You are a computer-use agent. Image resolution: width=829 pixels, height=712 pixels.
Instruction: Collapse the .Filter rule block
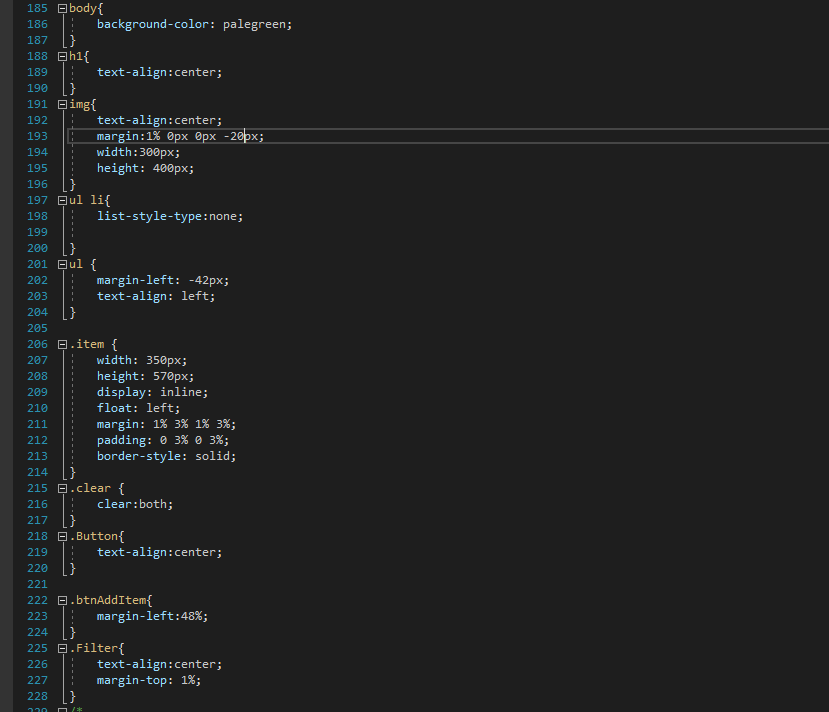pyautogui.click(x=62, y=649)
